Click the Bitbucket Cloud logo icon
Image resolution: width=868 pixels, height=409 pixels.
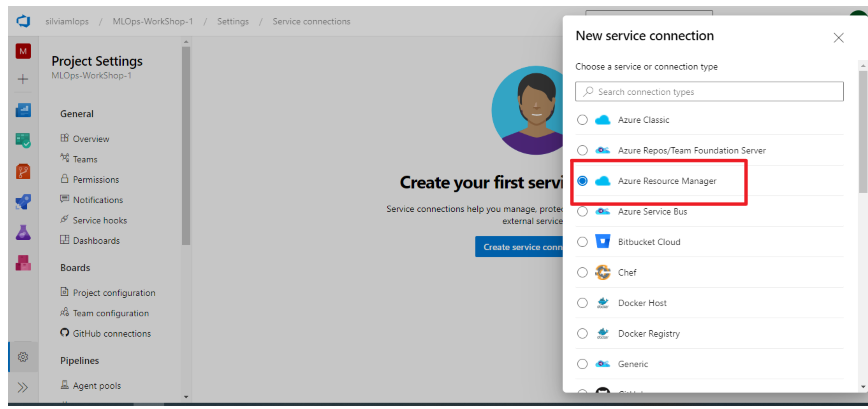click(602, 242)
